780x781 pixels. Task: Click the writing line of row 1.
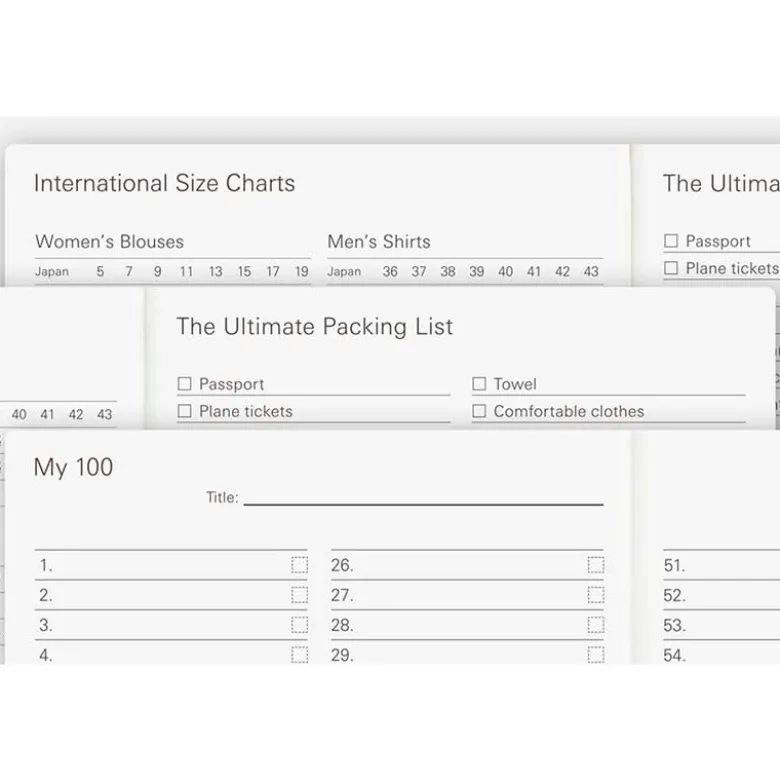[171, 565]
